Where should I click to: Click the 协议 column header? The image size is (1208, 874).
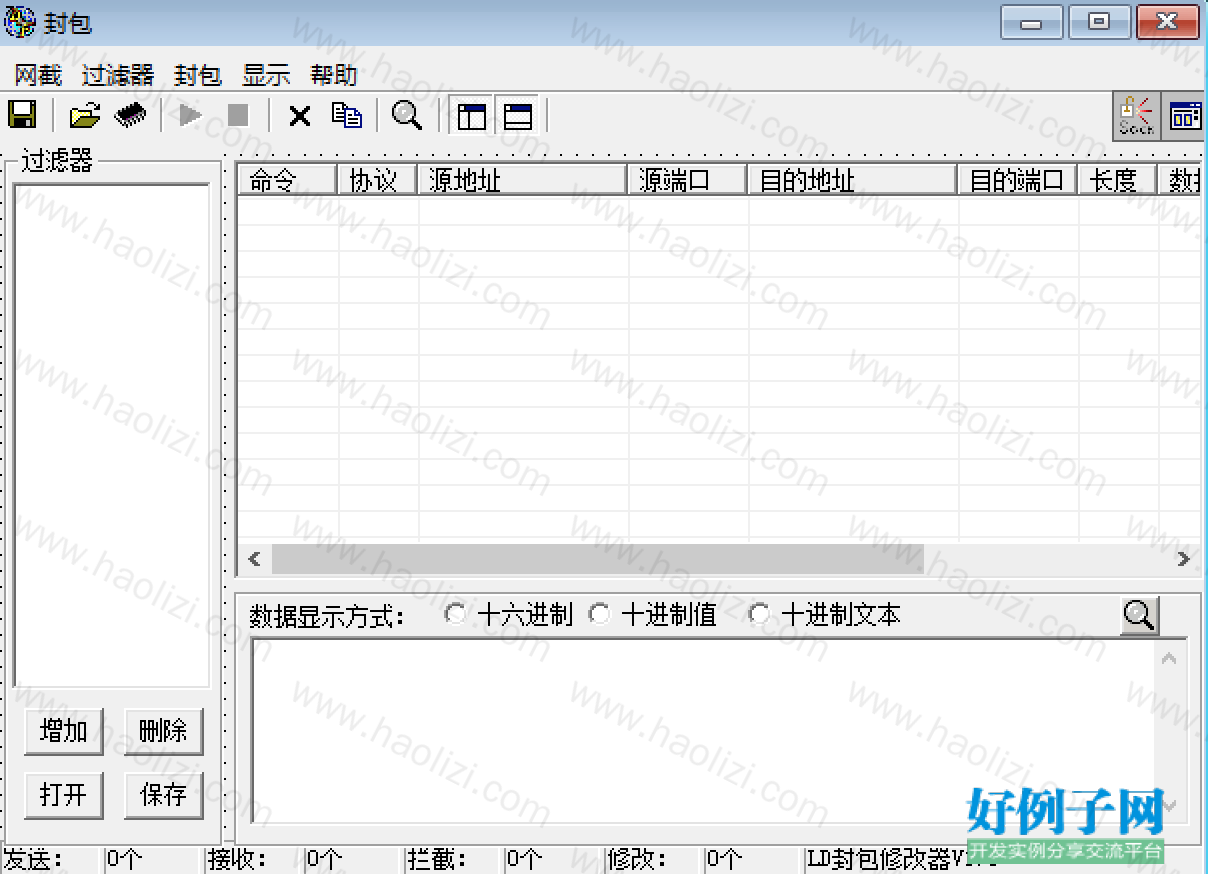pyautogui.click(x=377, y=180)
